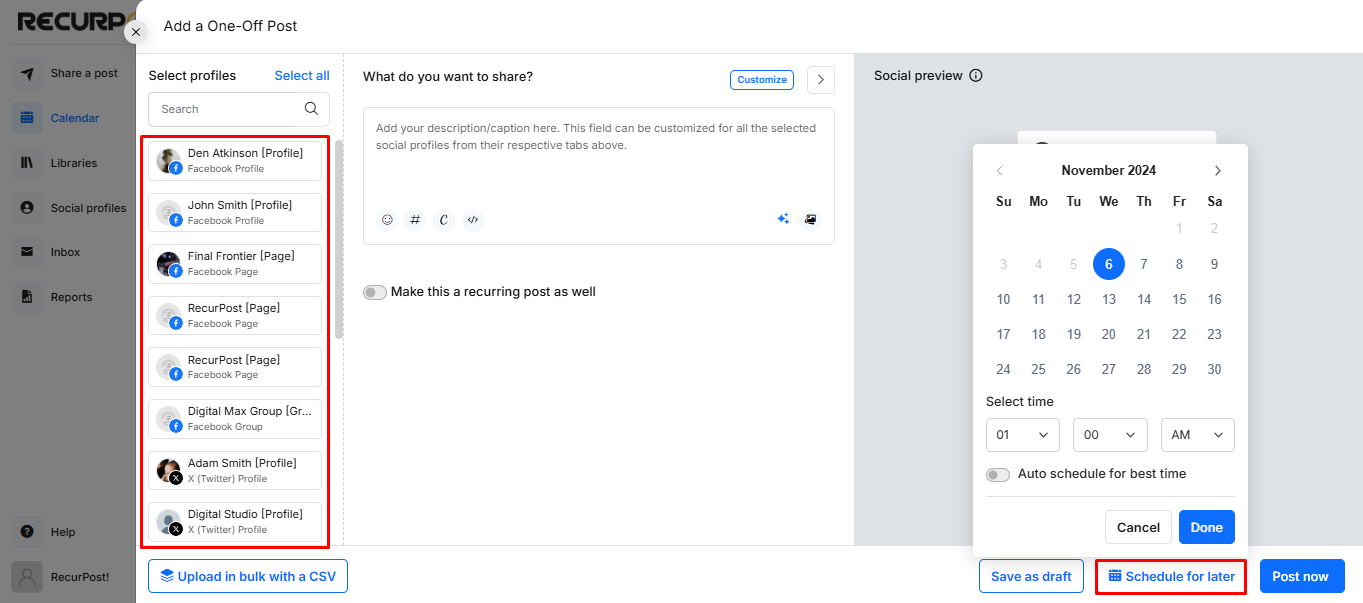1363x603 pixels.
Task: Select Final Frontier Facebook page
Action: pyautogui.click(x=235, y=264)
